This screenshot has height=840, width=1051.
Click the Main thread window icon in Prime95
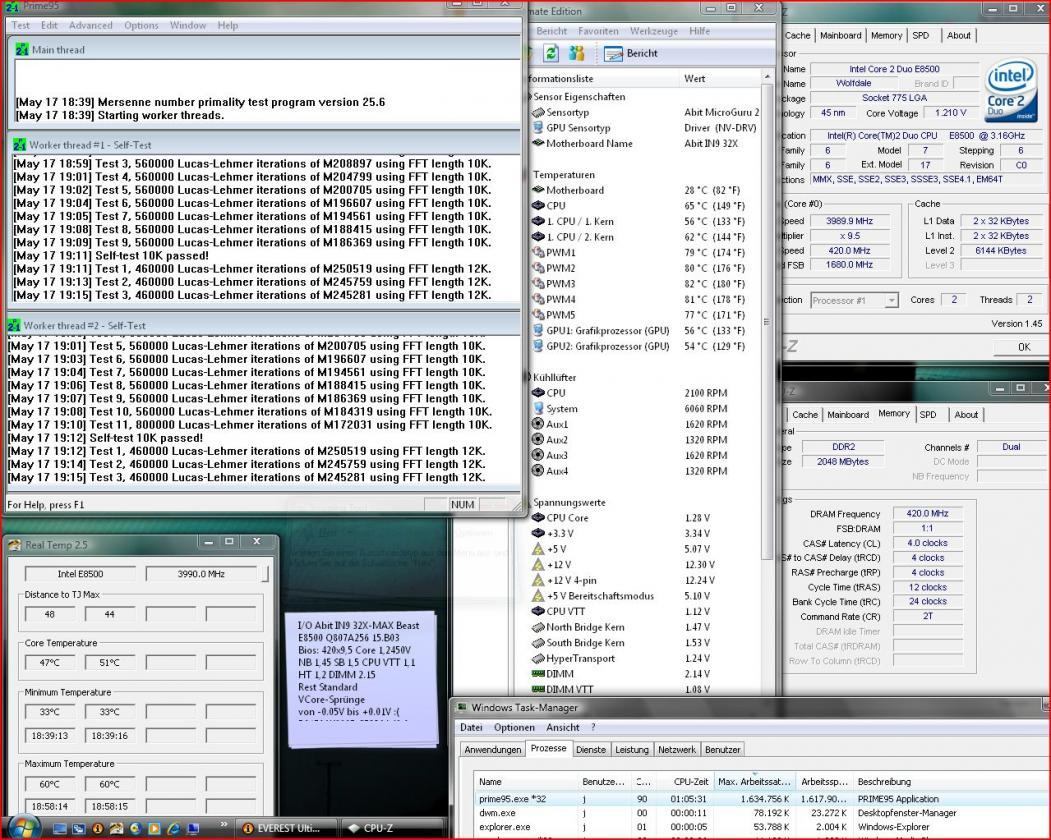(21, 50)
